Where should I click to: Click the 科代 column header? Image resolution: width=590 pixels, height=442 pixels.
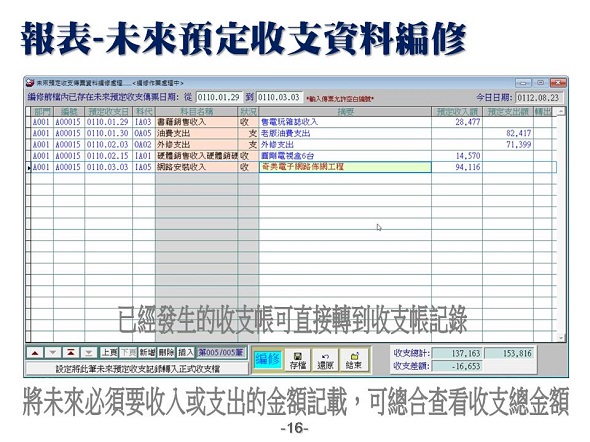tap(143, 112)
